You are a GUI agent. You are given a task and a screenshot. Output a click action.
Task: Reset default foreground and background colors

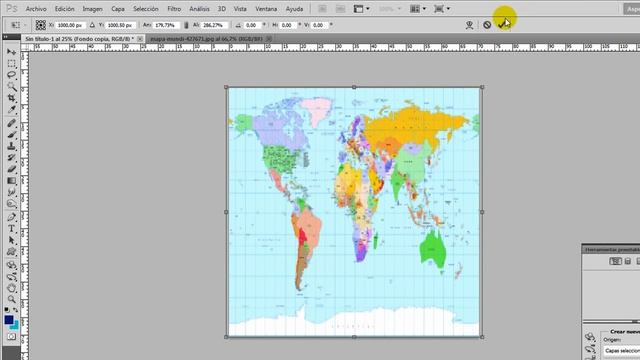(7, 309)
